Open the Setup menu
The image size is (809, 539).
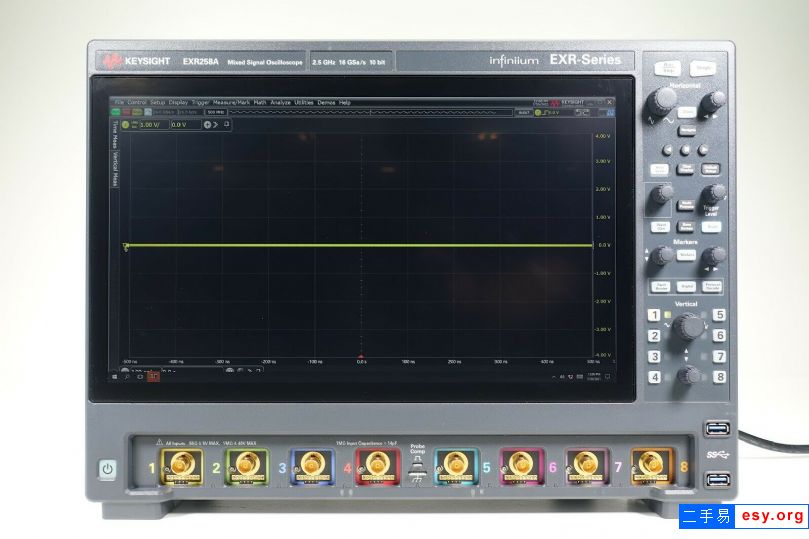157,102
